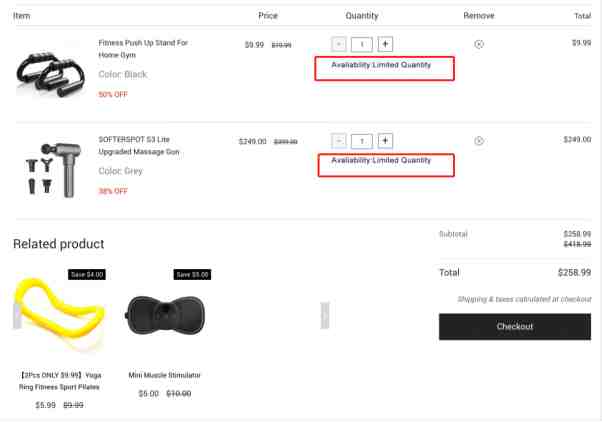Open the yellow Yoga Ring product image
Screen dimensions: 602x422
click(x=59, y=313)
